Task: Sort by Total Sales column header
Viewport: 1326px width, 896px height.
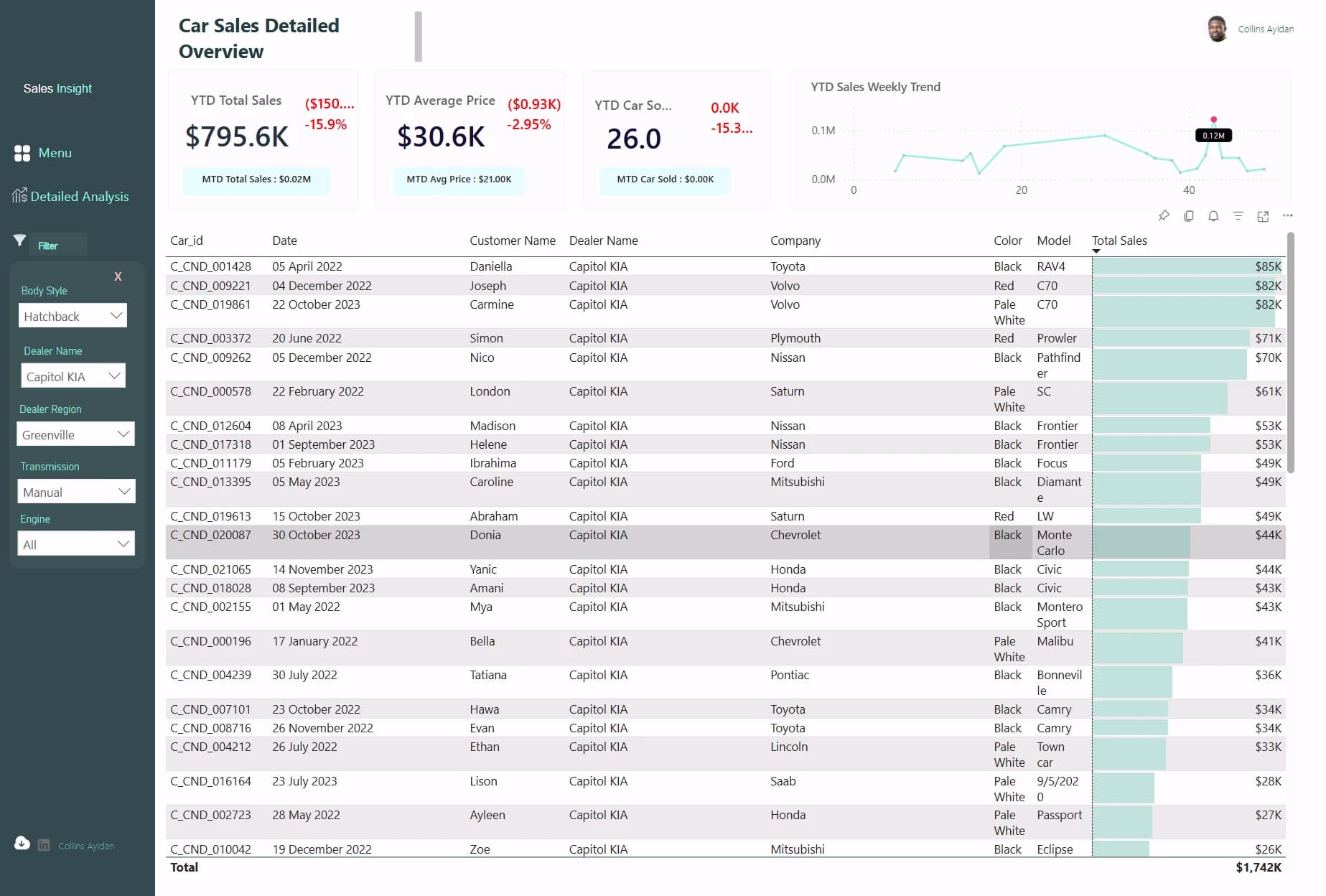Action: click(x=1119, y=241)
